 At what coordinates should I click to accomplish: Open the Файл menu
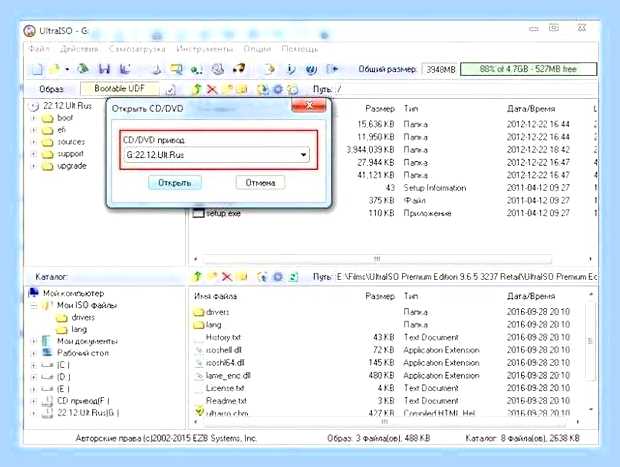click(x=39, y=49)
